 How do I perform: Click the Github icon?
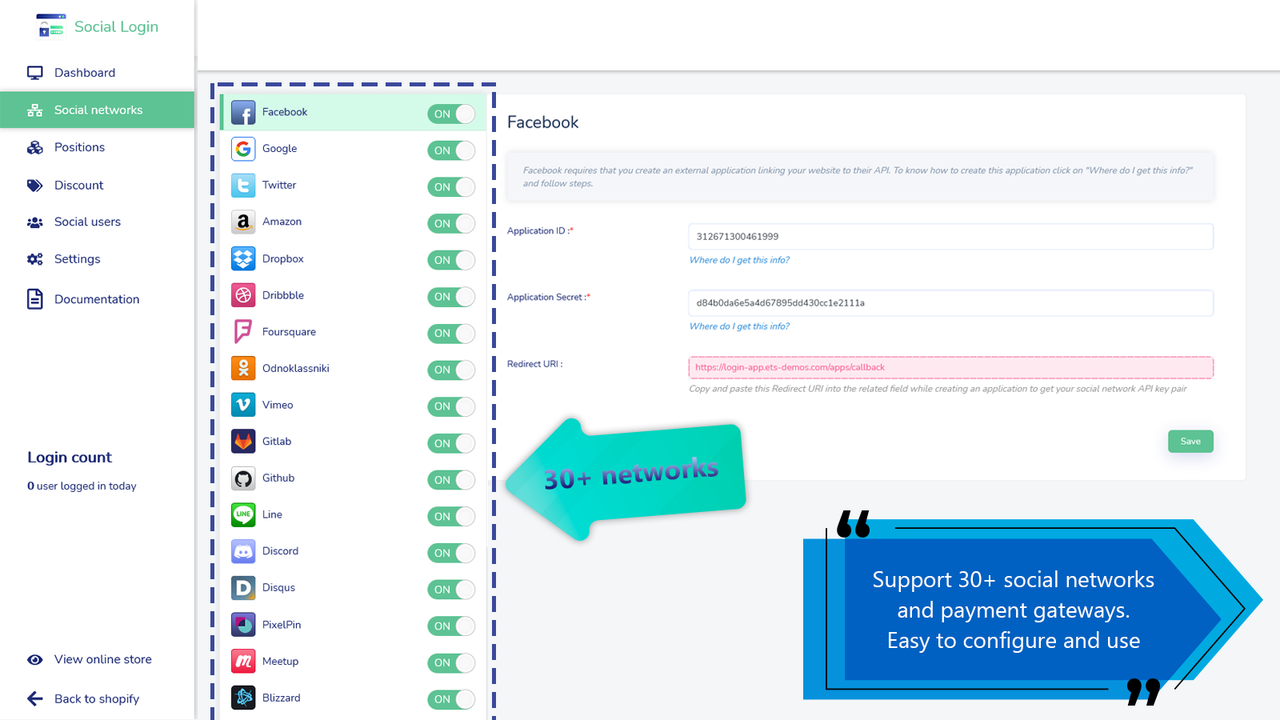(x=242, y=478)
